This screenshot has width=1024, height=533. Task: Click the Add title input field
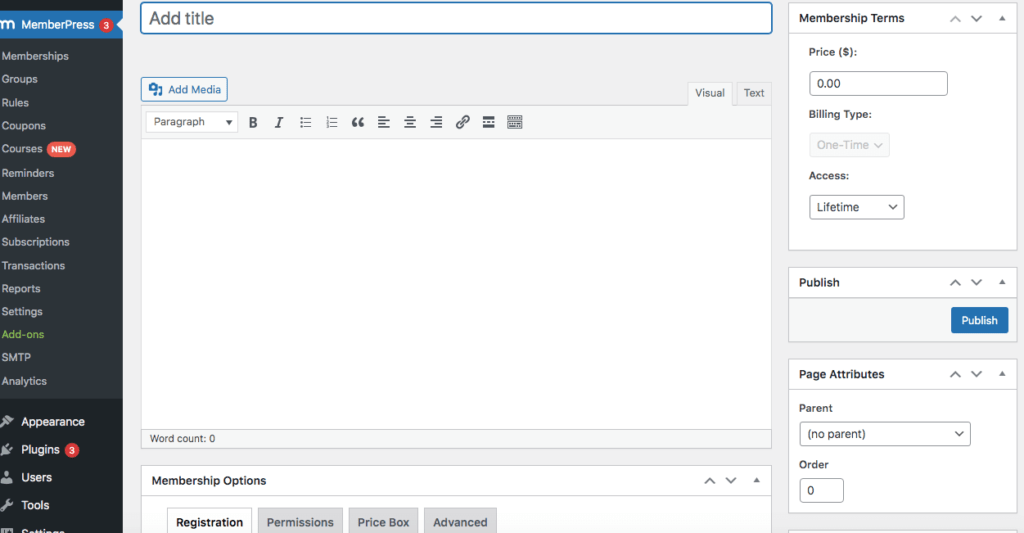(x=456, y=18)
